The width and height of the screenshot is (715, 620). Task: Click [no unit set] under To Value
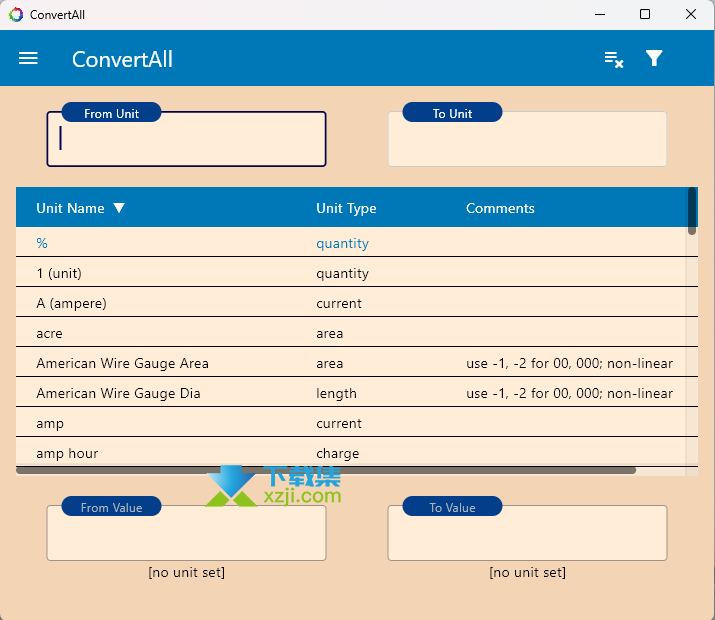click(527, 572)
